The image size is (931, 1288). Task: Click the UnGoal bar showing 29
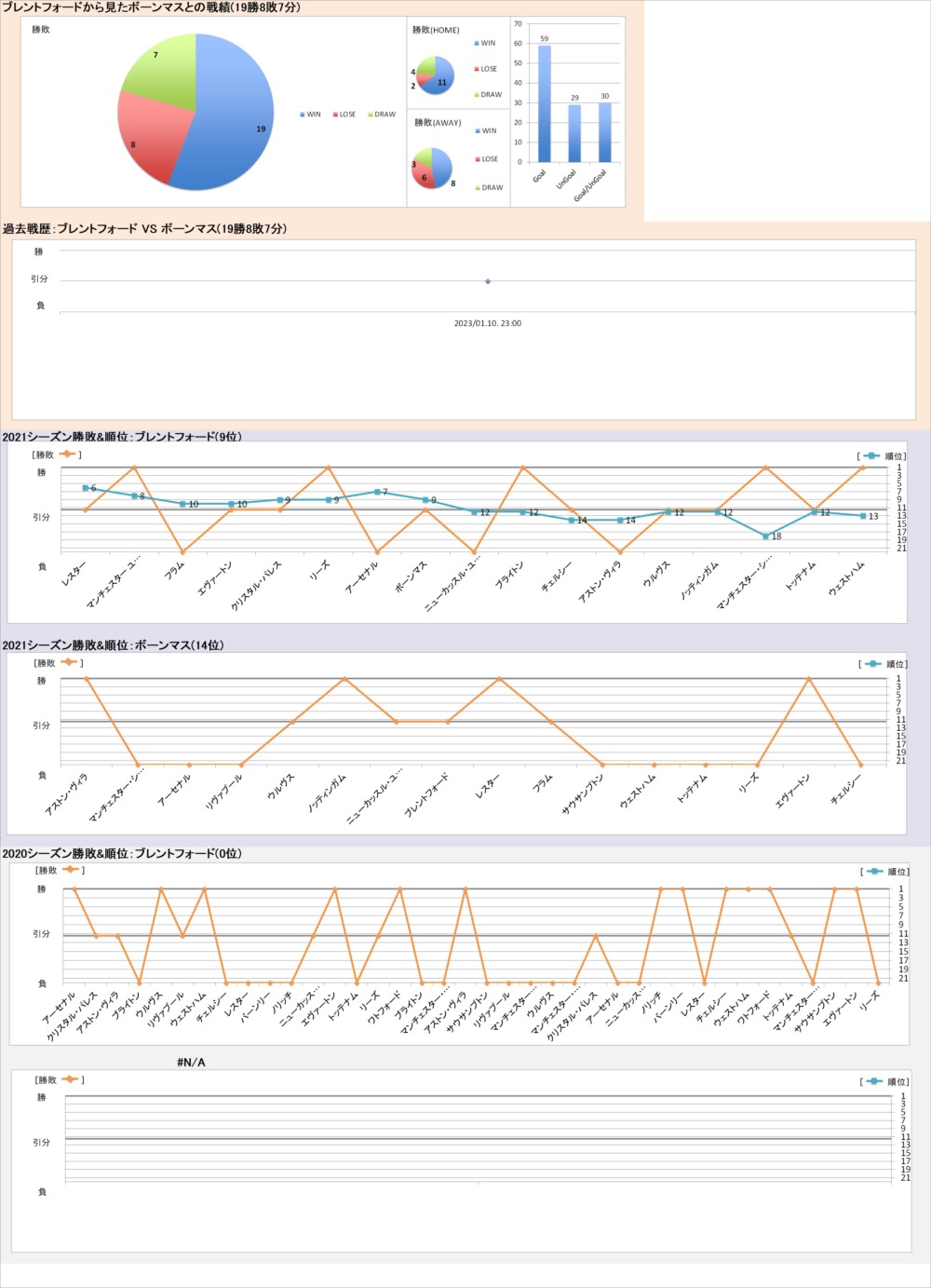coord(574,133)
